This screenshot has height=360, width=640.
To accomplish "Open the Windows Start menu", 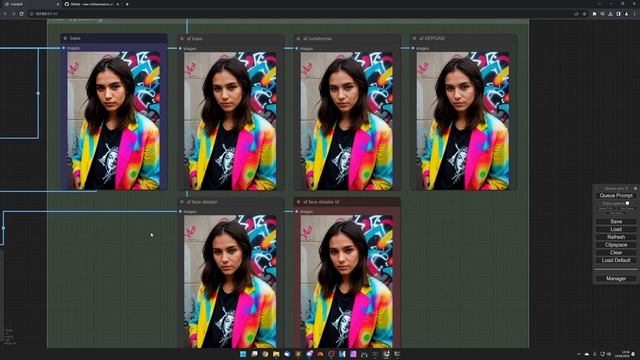I will coord(243,354).
